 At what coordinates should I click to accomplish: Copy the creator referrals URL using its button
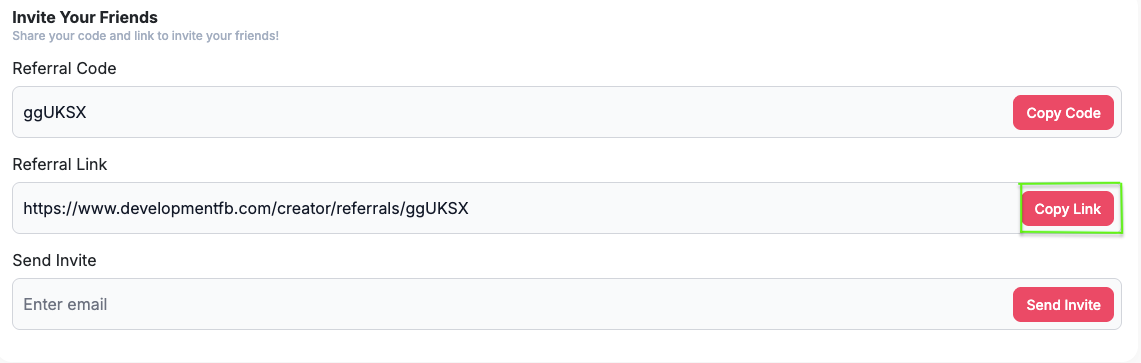[1068, 209]
